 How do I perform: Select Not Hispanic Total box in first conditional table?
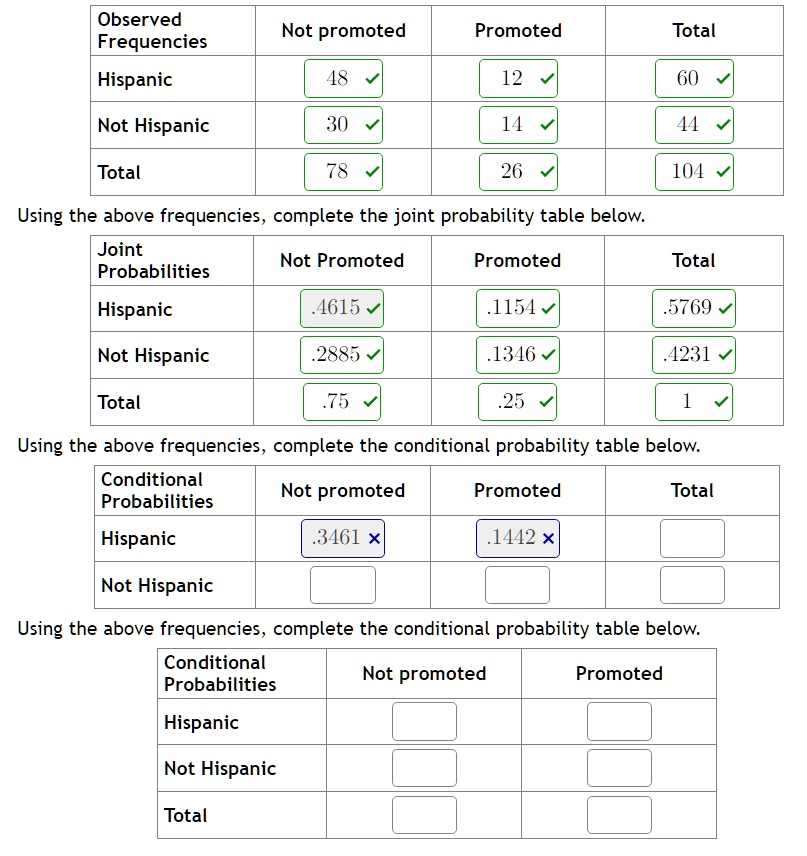click(x=692, y=585)
